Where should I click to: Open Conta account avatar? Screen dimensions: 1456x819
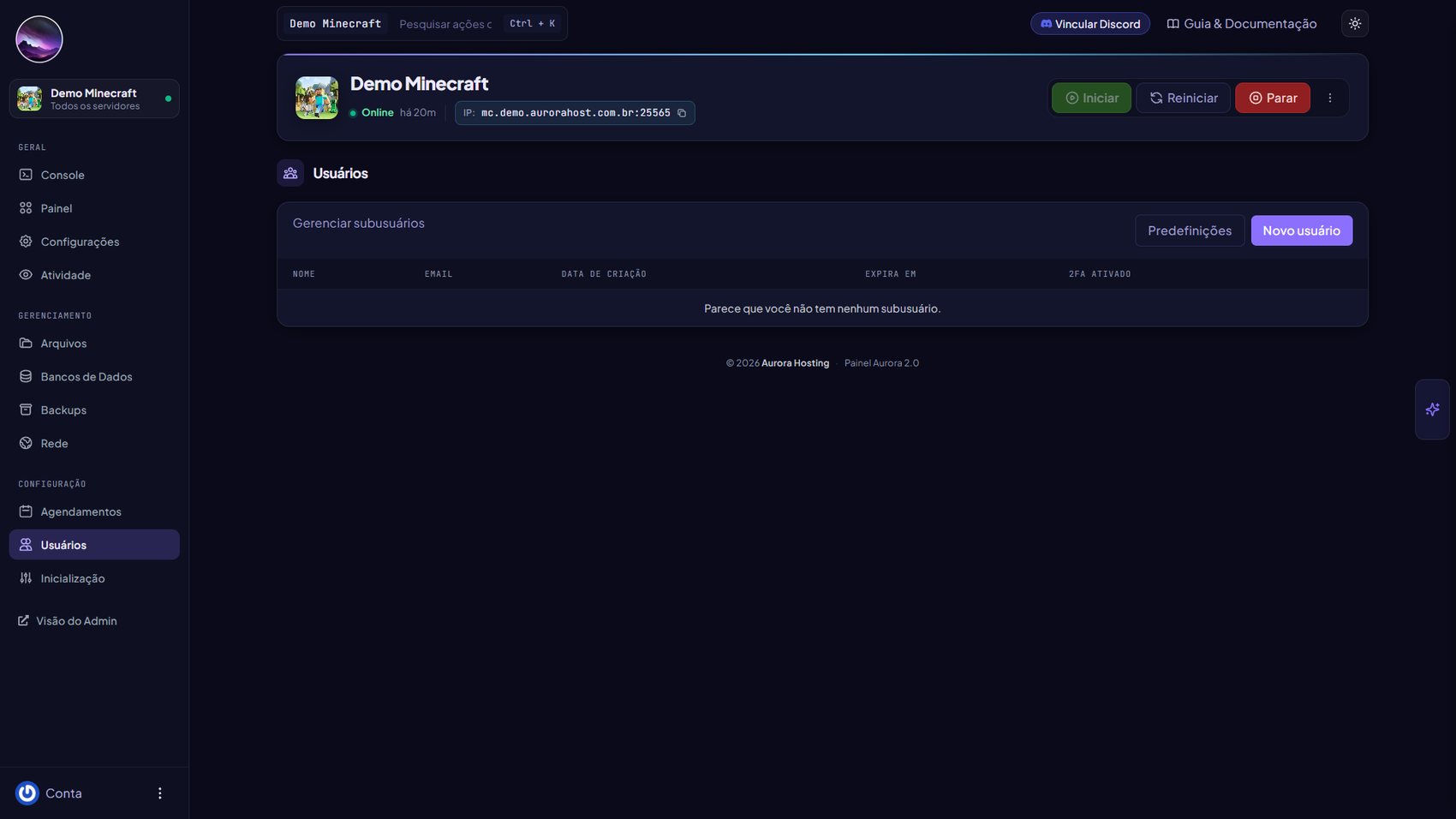(27, 793)
